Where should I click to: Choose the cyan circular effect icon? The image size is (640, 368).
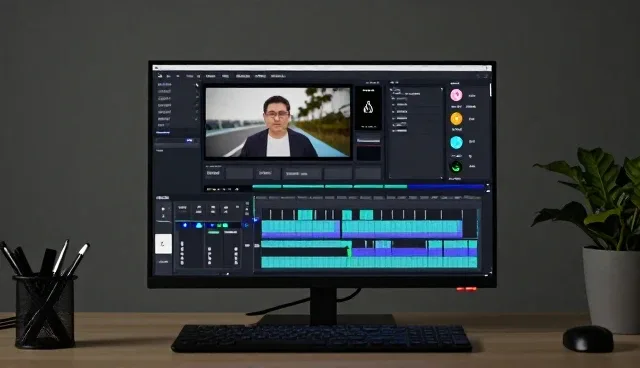click(x=456, y=142)
